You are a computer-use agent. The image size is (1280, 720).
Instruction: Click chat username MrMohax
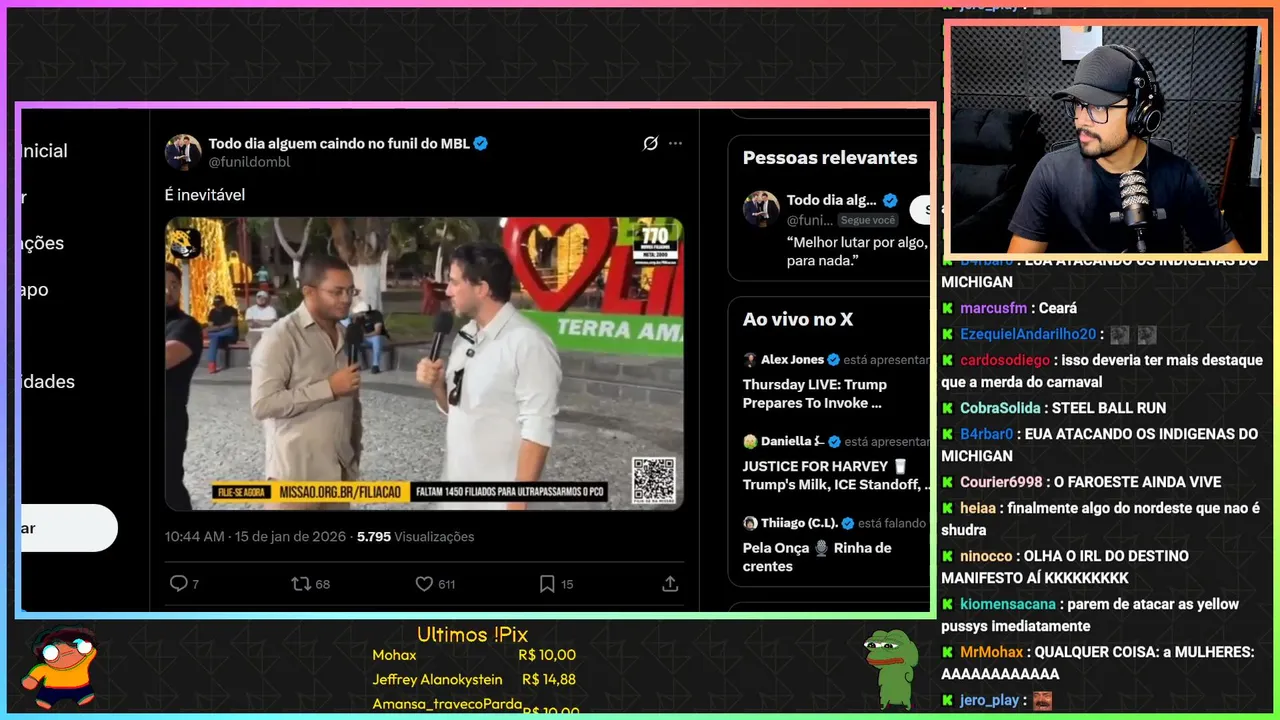[991, 652]
